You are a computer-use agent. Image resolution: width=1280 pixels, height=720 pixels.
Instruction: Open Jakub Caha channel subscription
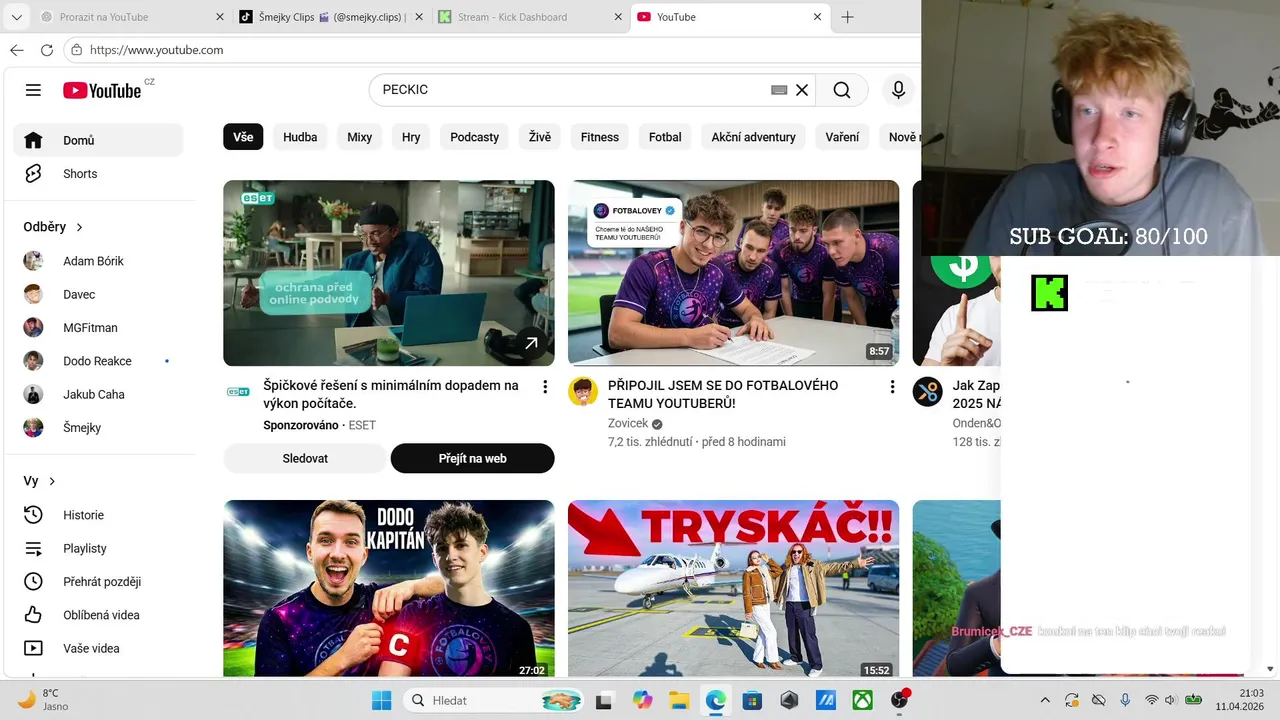[98, 394]
